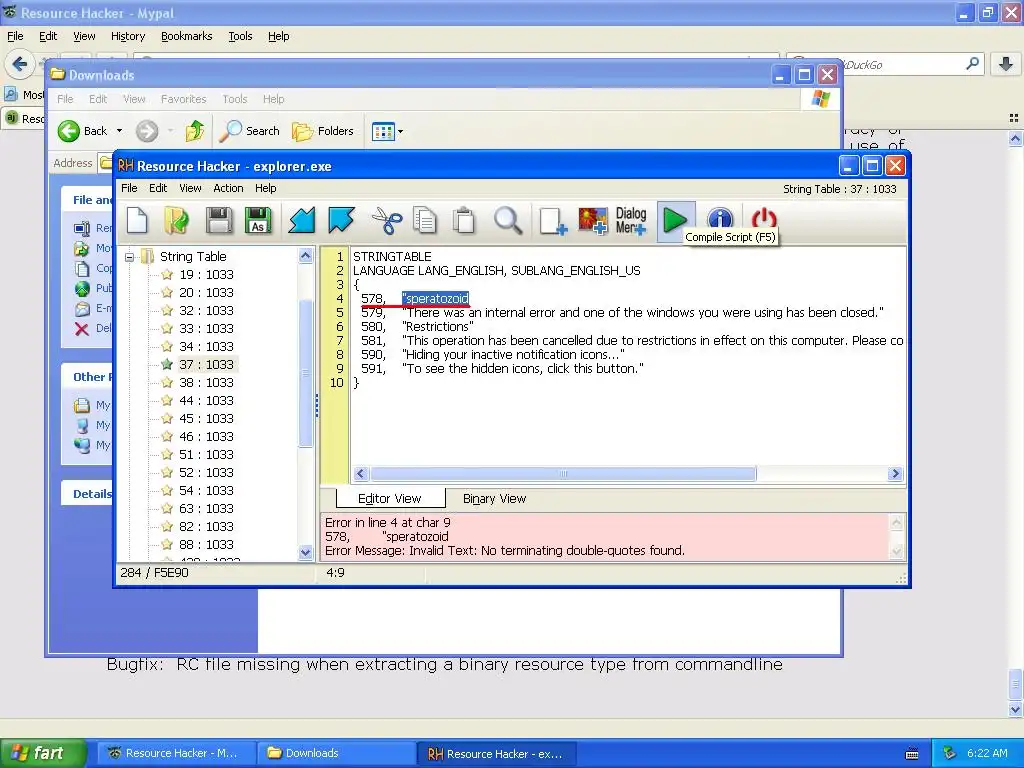
Task: Paste with the clipboard icon
Action: [x=464, y=220]
